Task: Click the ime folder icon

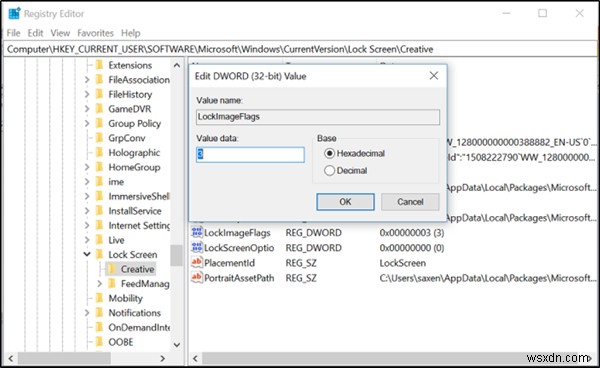Action: pos(99,181)
